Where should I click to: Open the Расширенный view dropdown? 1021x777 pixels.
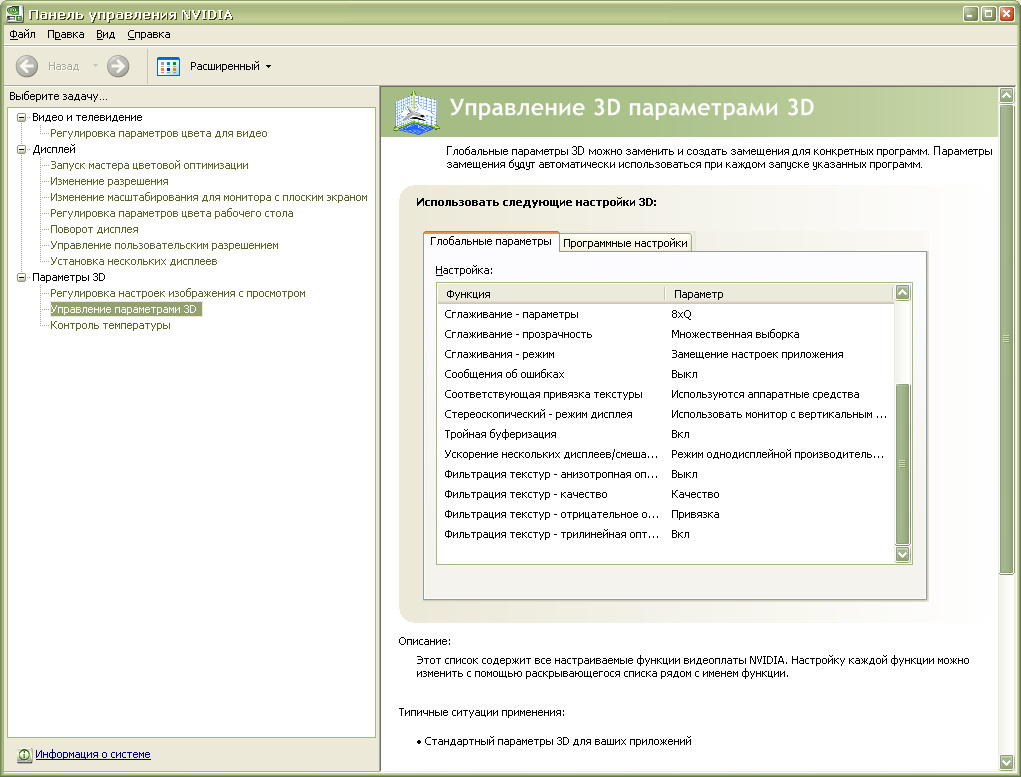[x=231, y=66]
